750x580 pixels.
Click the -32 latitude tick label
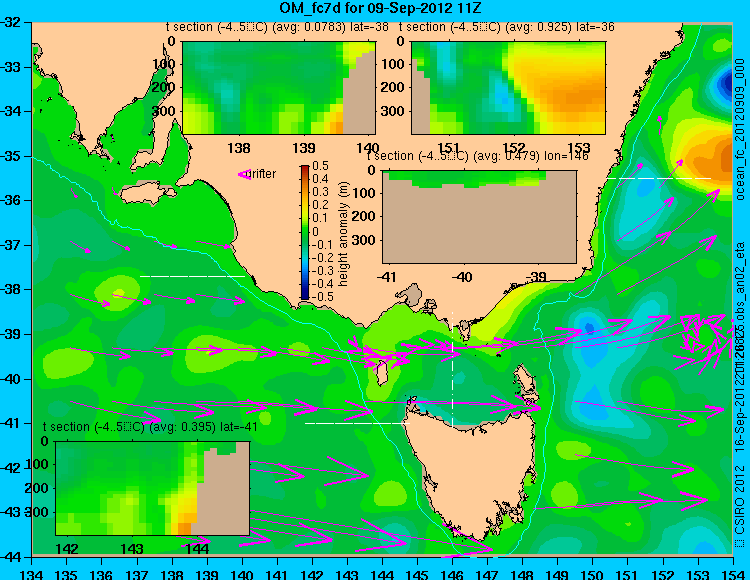[x=11, y=22]
